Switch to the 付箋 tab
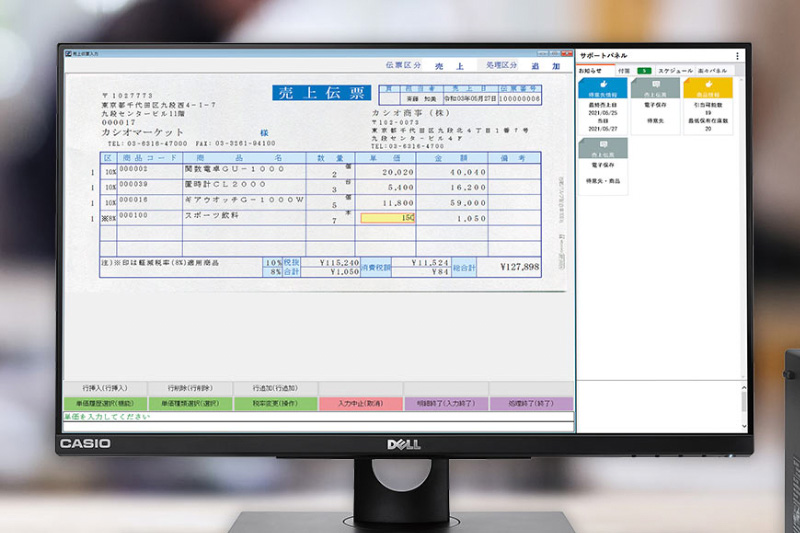The width and height of the screenshot is (800, 533). pos(624,71)
